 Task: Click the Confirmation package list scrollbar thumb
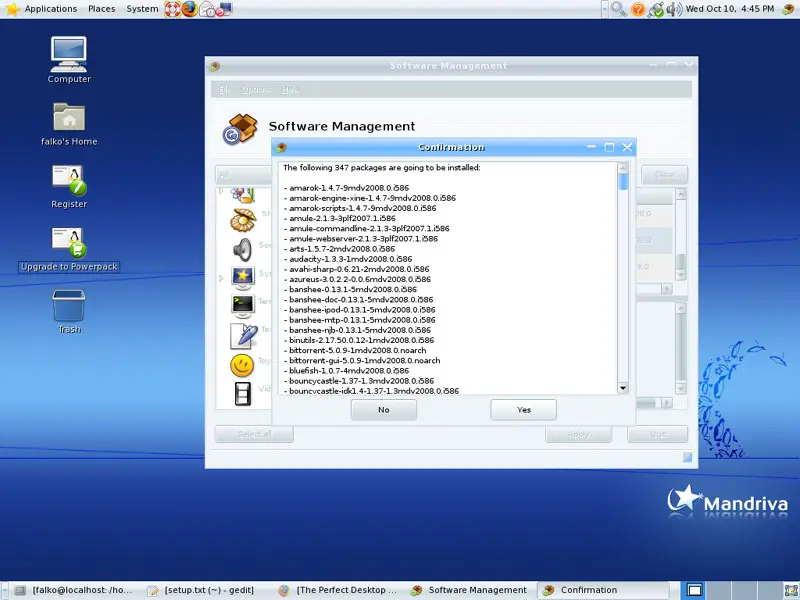(622, 182)
